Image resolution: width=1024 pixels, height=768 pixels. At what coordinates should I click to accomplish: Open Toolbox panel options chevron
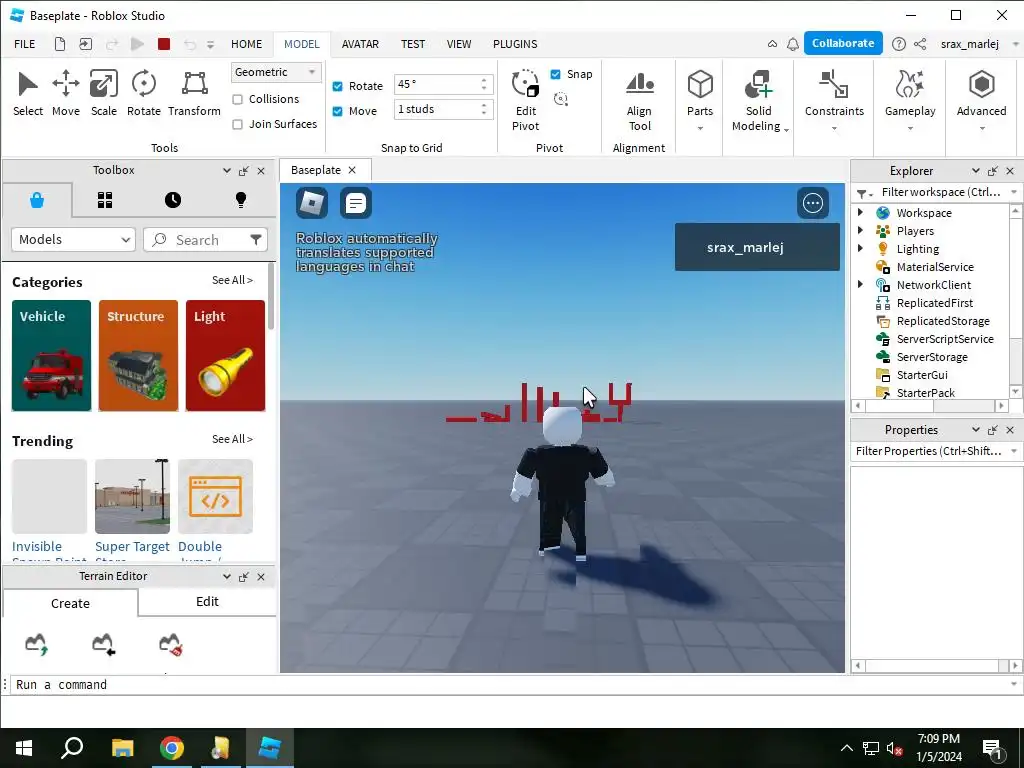[227, 170]
